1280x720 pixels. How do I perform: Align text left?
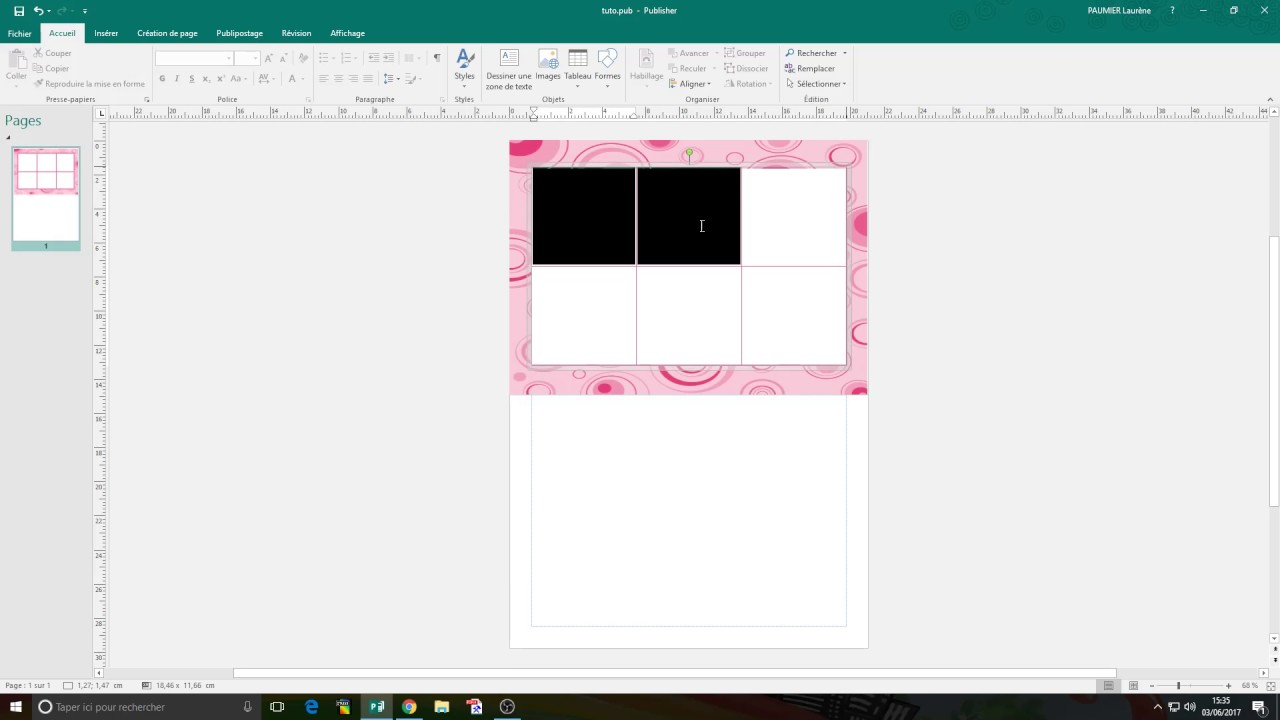point(323,79)
